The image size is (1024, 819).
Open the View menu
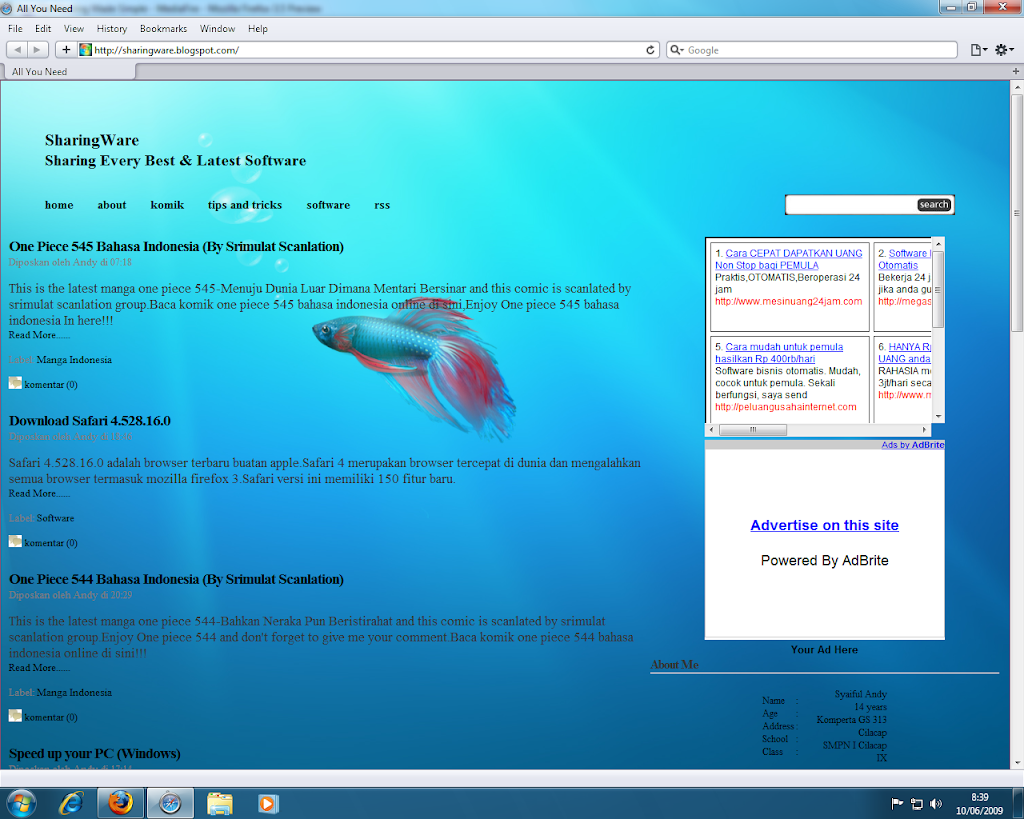tap(74, 29)
